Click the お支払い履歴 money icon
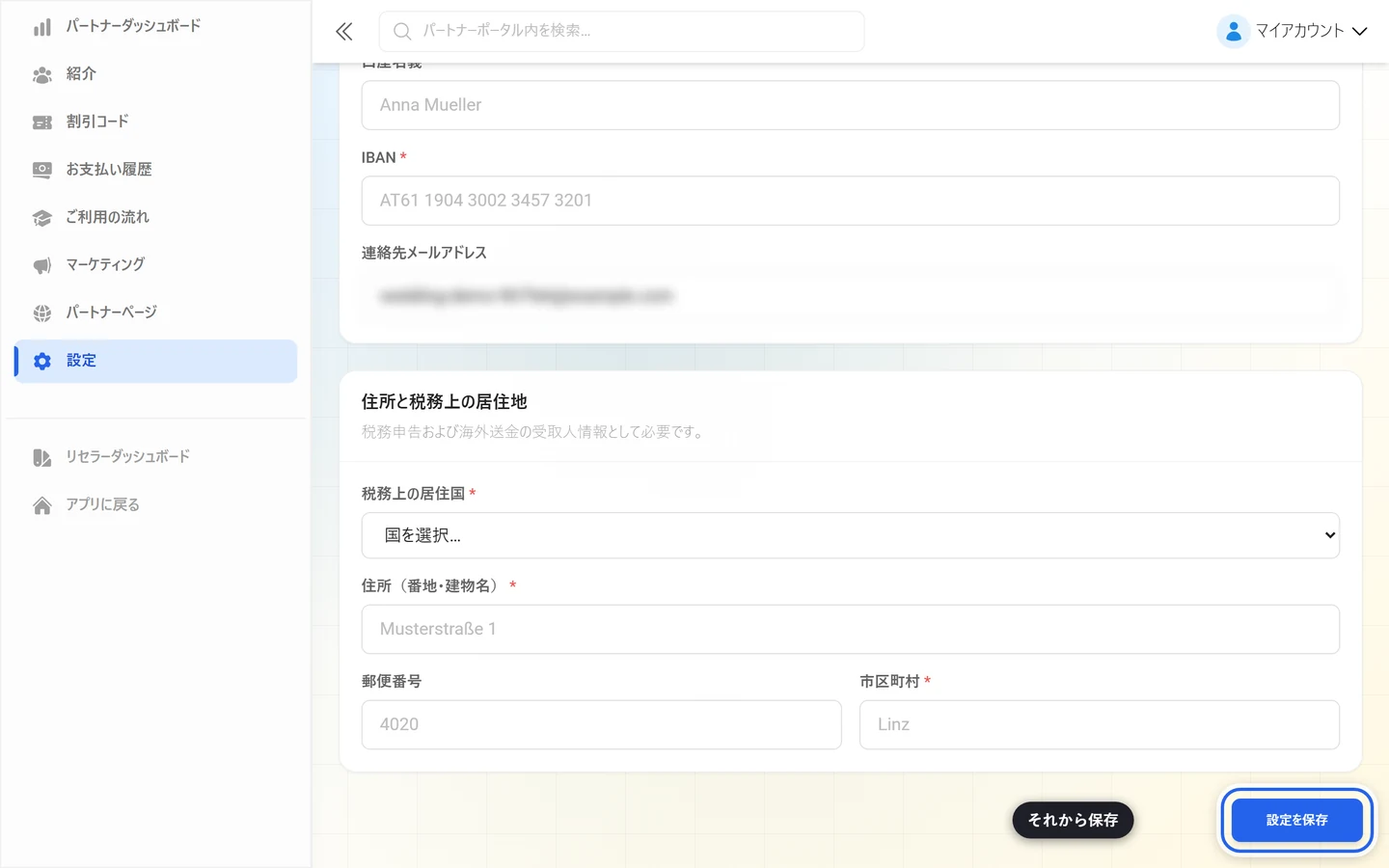 [x=42, y=170]
